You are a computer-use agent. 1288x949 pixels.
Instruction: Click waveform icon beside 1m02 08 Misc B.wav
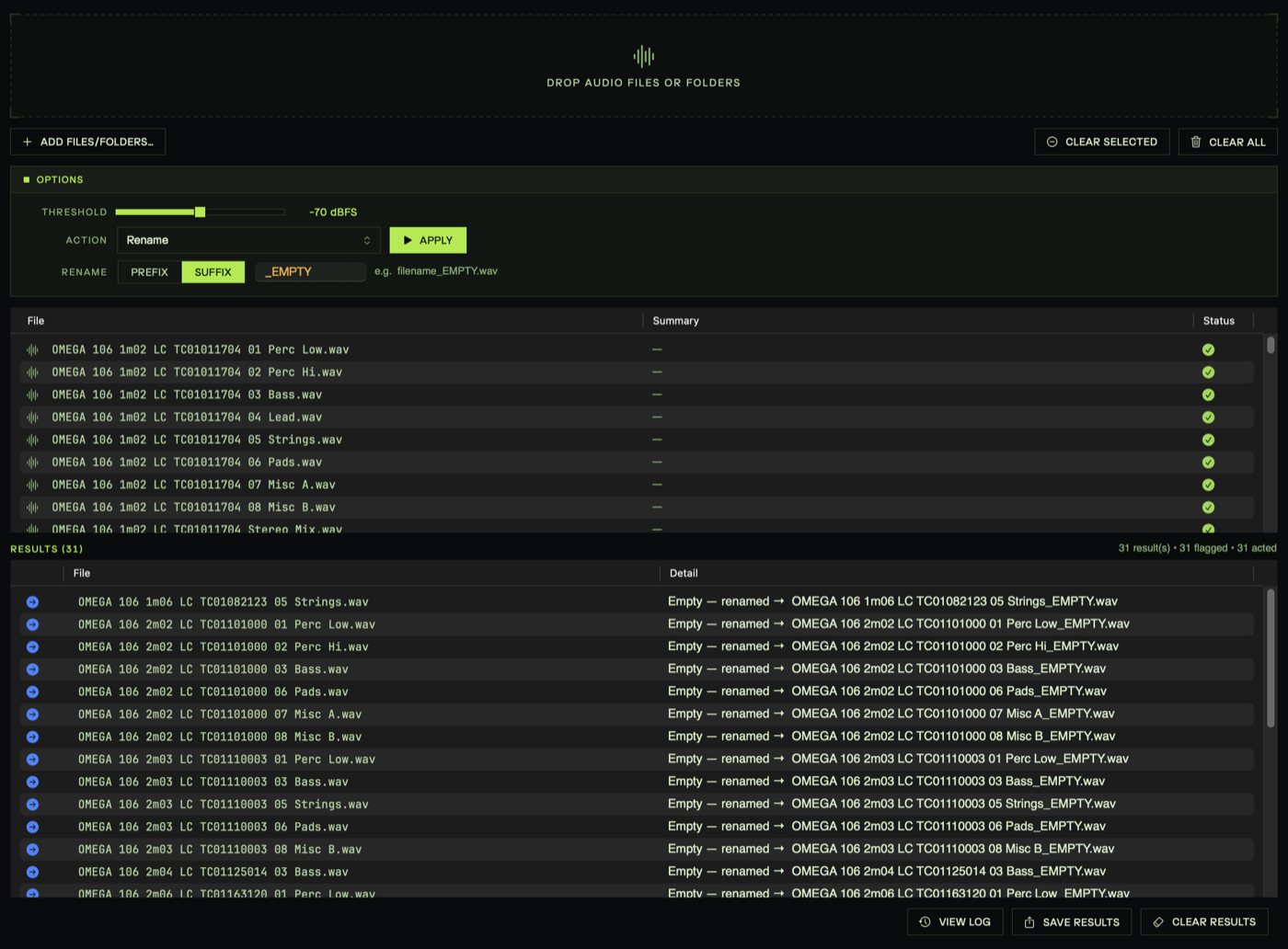coord(33,508)
